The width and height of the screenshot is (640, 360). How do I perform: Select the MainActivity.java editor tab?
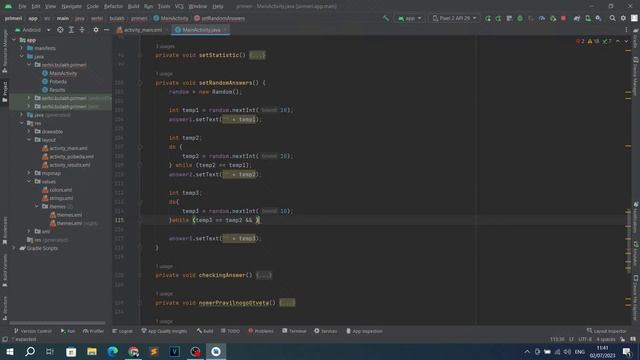click(x=201, y=30)
